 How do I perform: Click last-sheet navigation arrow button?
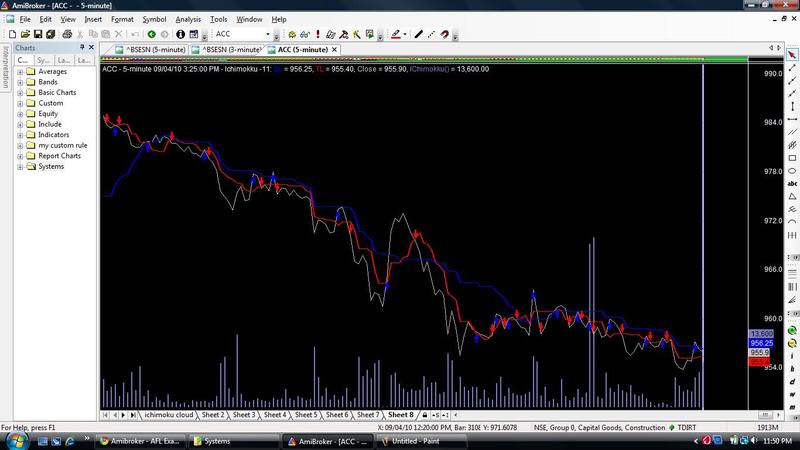[x=133, y=415]
